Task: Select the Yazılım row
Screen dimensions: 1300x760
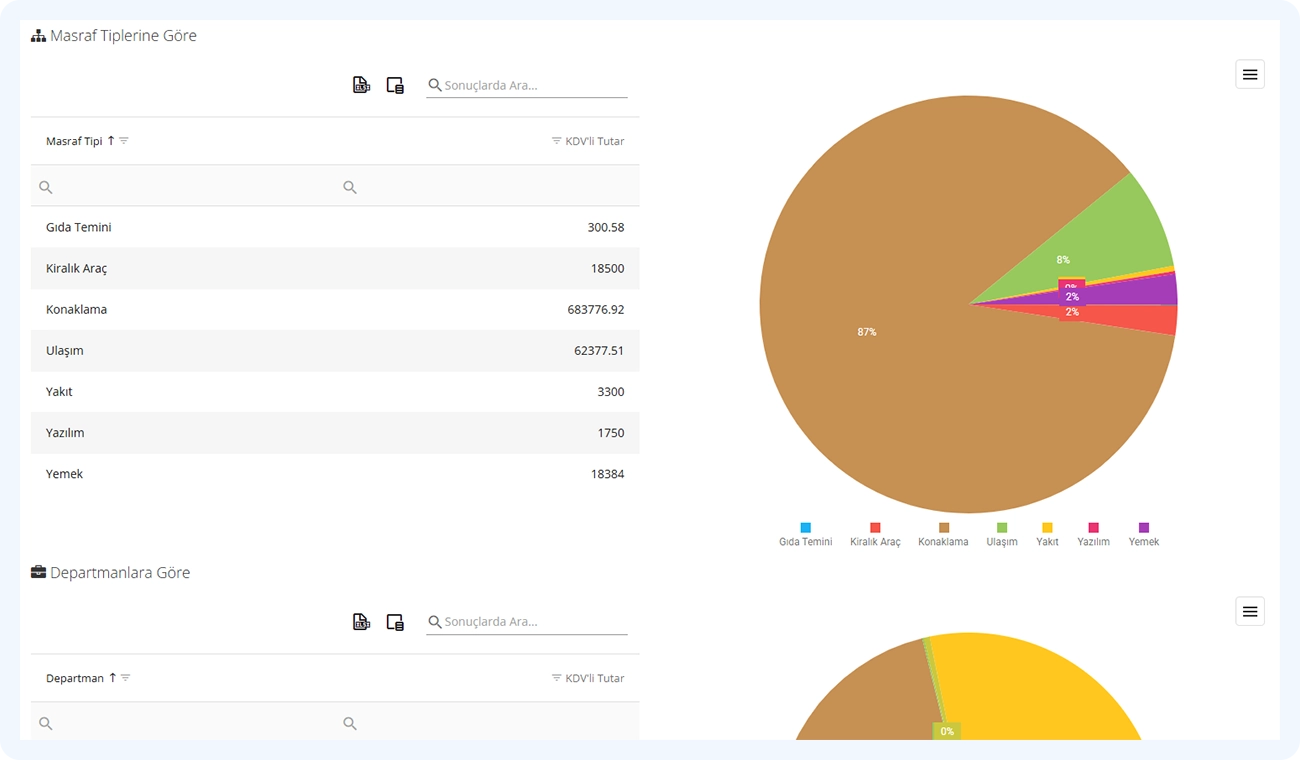Action: pyautogui.click(x=335, y=432)
